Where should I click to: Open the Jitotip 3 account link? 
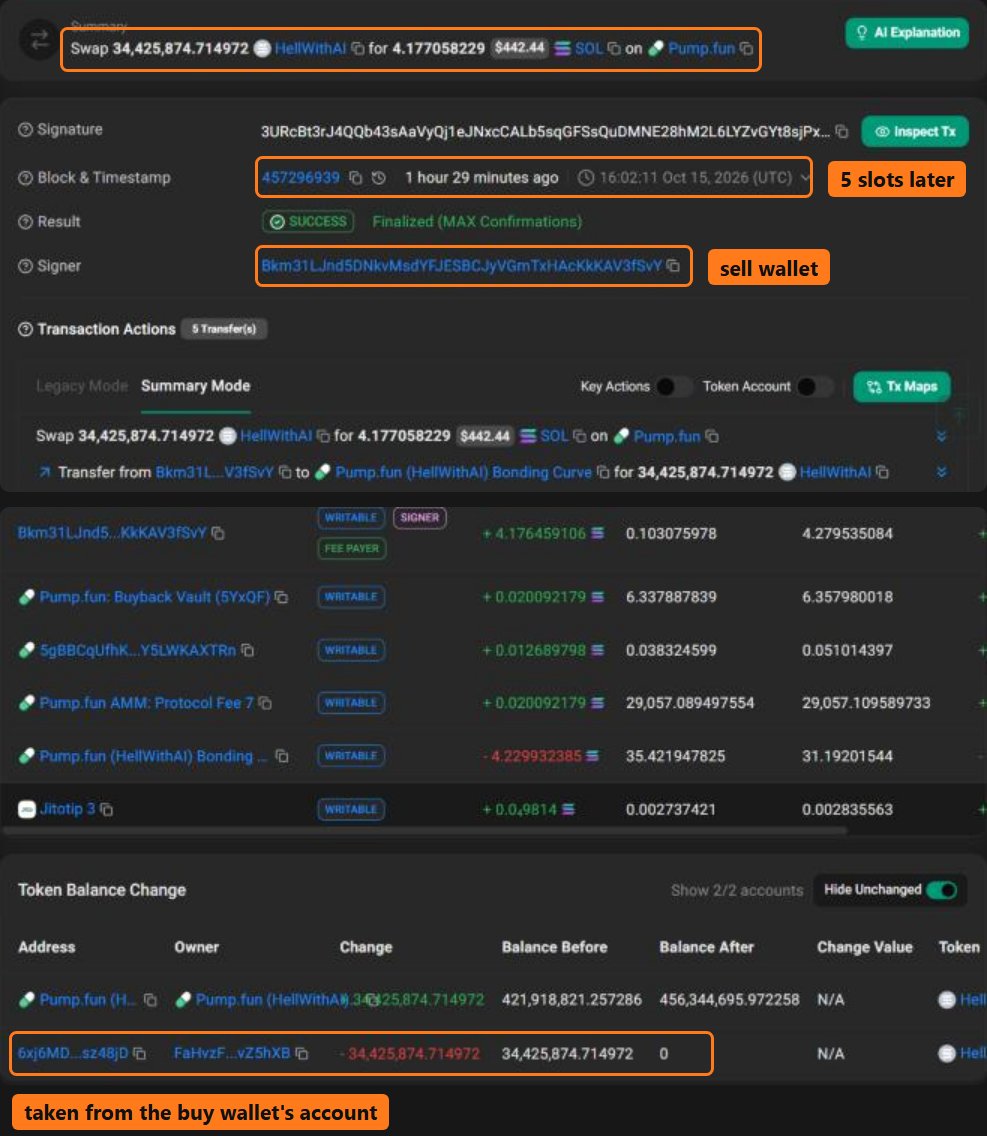[67, 809]
